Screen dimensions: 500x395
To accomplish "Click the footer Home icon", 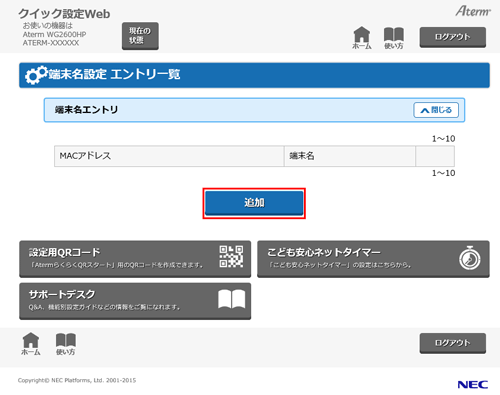I will 31,344.
